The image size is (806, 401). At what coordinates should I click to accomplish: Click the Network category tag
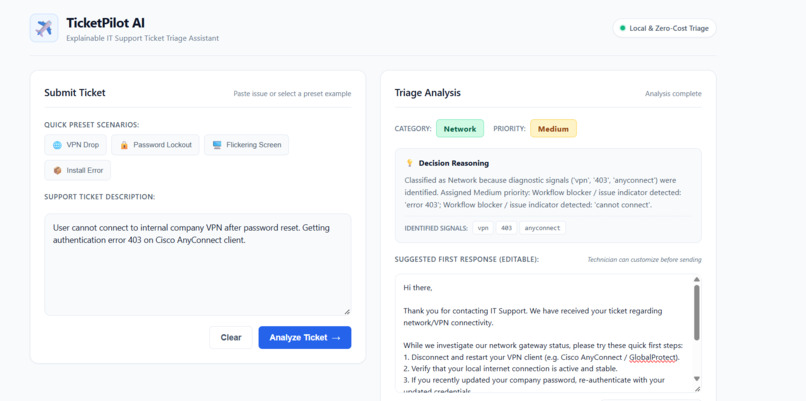tap(460, 129)
